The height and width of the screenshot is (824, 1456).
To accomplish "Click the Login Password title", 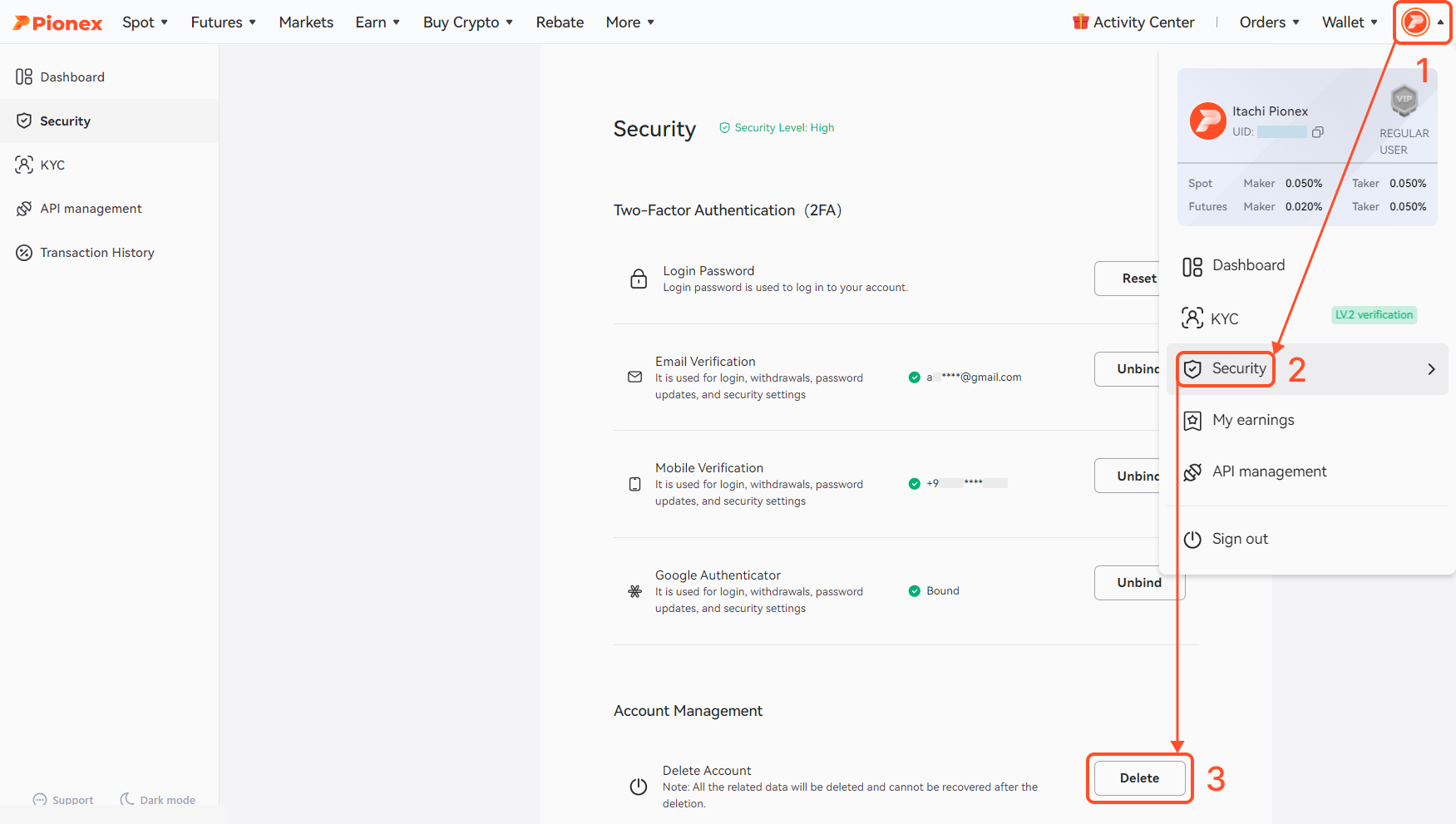I will pyautogui.click(x=708, y=271).
